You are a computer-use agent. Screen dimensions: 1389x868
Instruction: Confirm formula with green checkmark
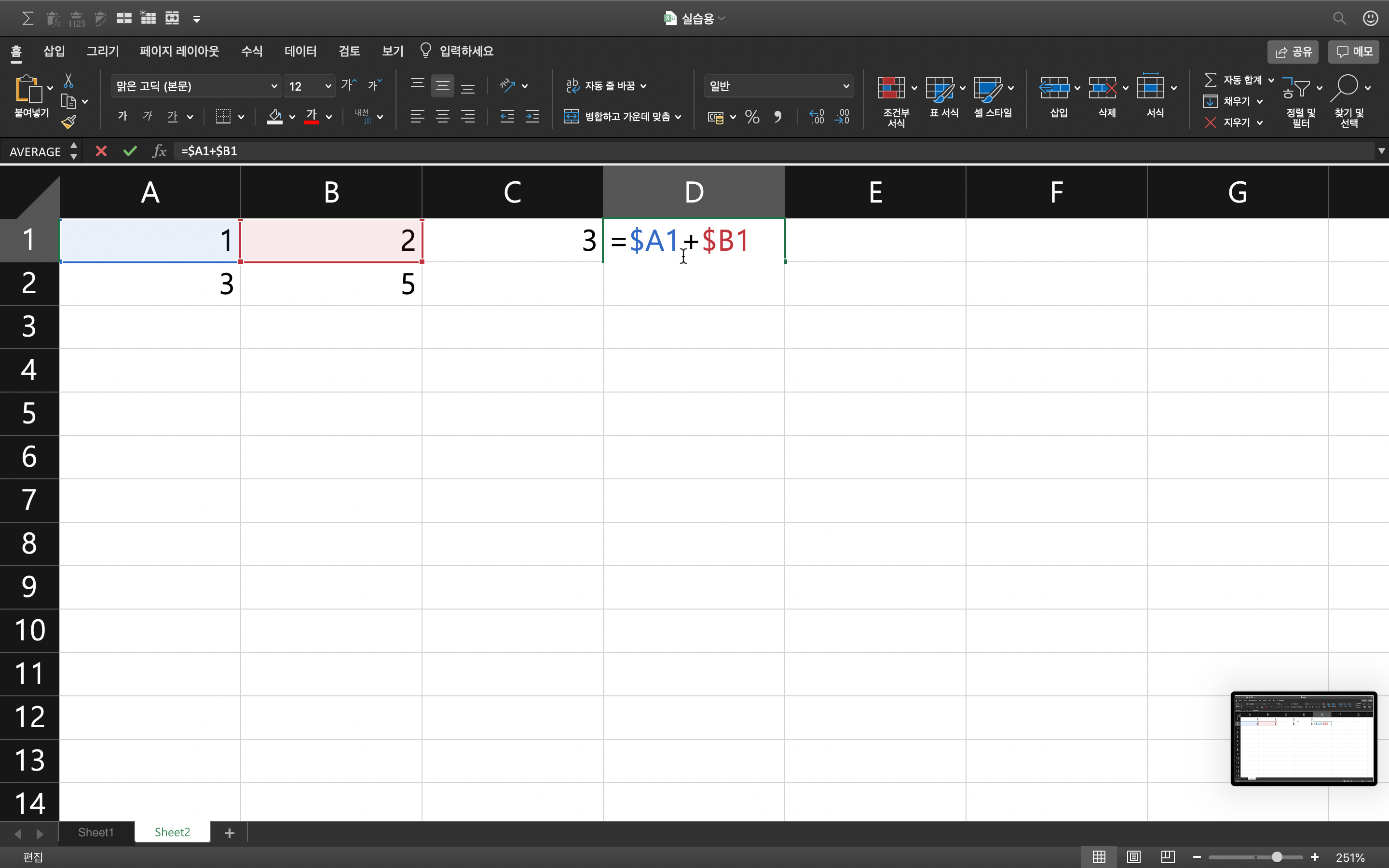pyautogui.click(x=130, y=151)
